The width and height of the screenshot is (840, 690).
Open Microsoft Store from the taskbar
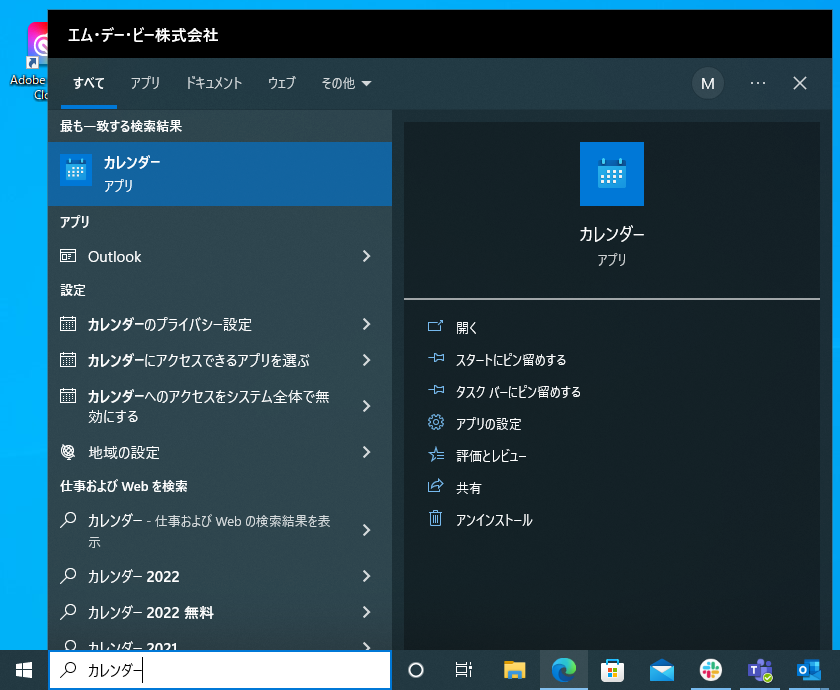click(612, 670)
